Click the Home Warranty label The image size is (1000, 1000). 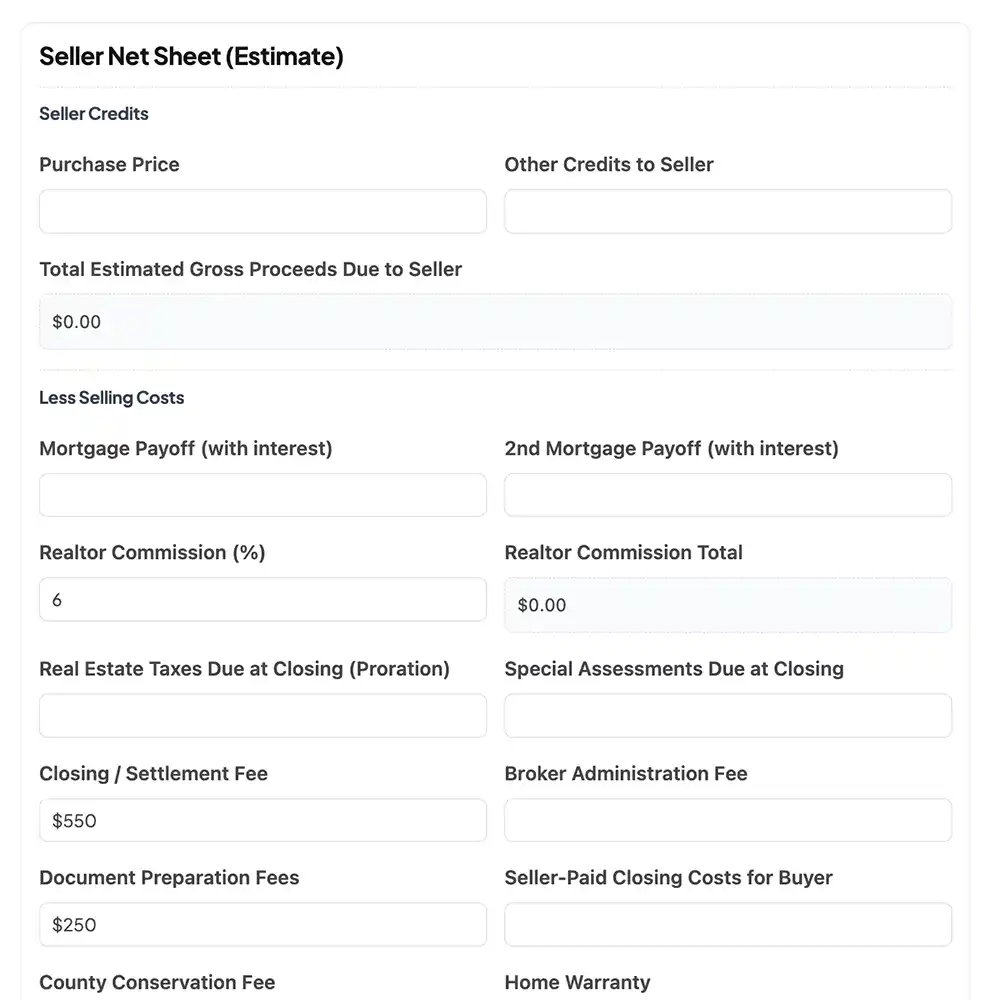click(x=577, y=982)
